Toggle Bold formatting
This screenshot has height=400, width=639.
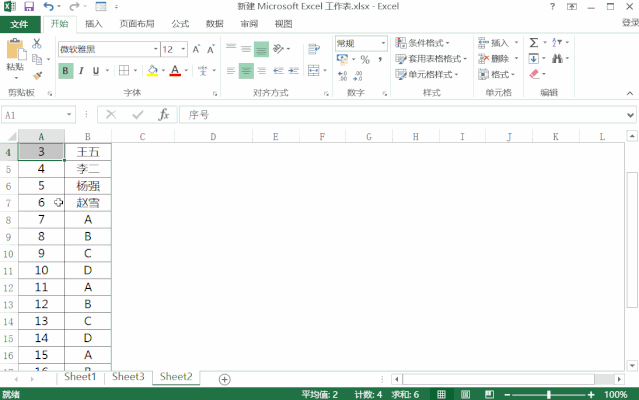[x=65, y=71]
